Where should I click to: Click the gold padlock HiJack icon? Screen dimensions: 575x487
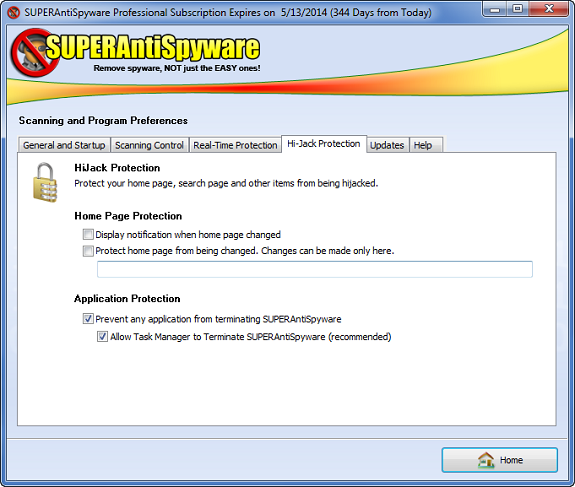point(45,182)
